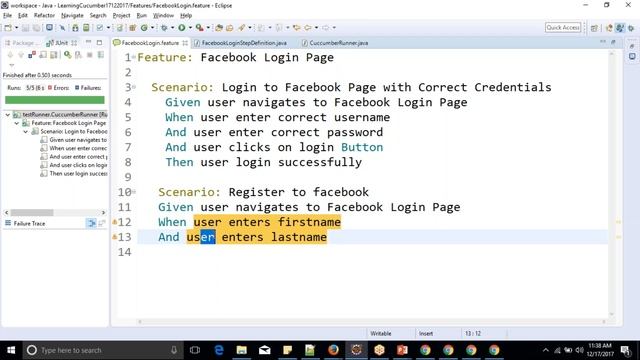Click the 'Insert' status bar entry
The height and width of the screenshot is (360, 640).
(x=425, y=333)
